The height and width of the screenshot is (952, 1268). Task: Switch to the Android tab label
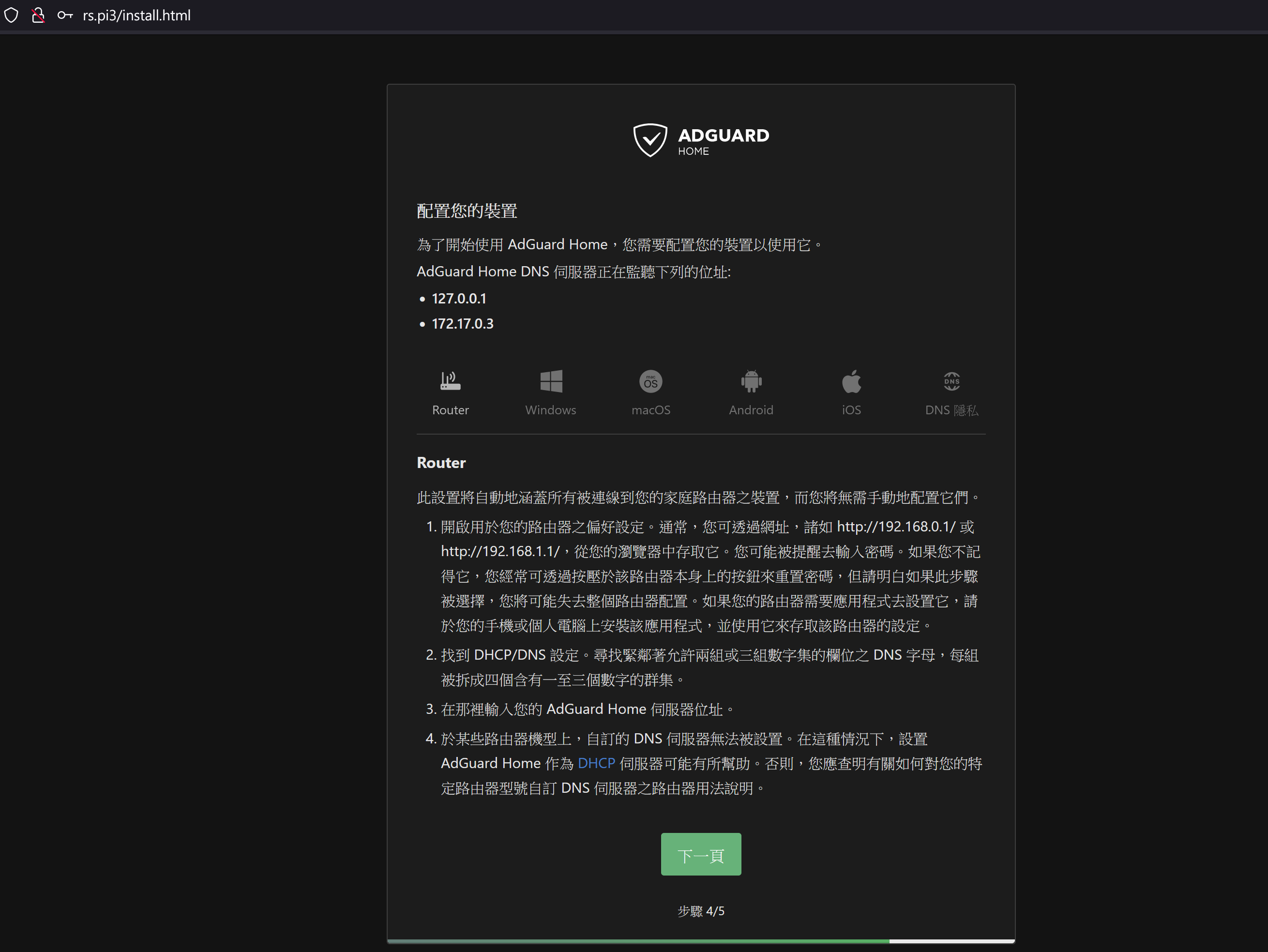point(751,410)
